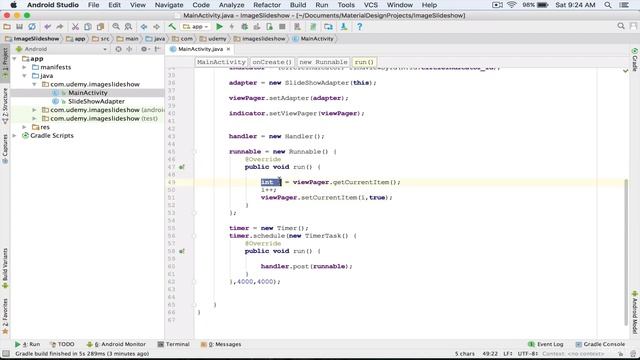This screenshot has width=640, height=360.
Task: Click the Help question mark icon
Action: click(x=359, y=27)
